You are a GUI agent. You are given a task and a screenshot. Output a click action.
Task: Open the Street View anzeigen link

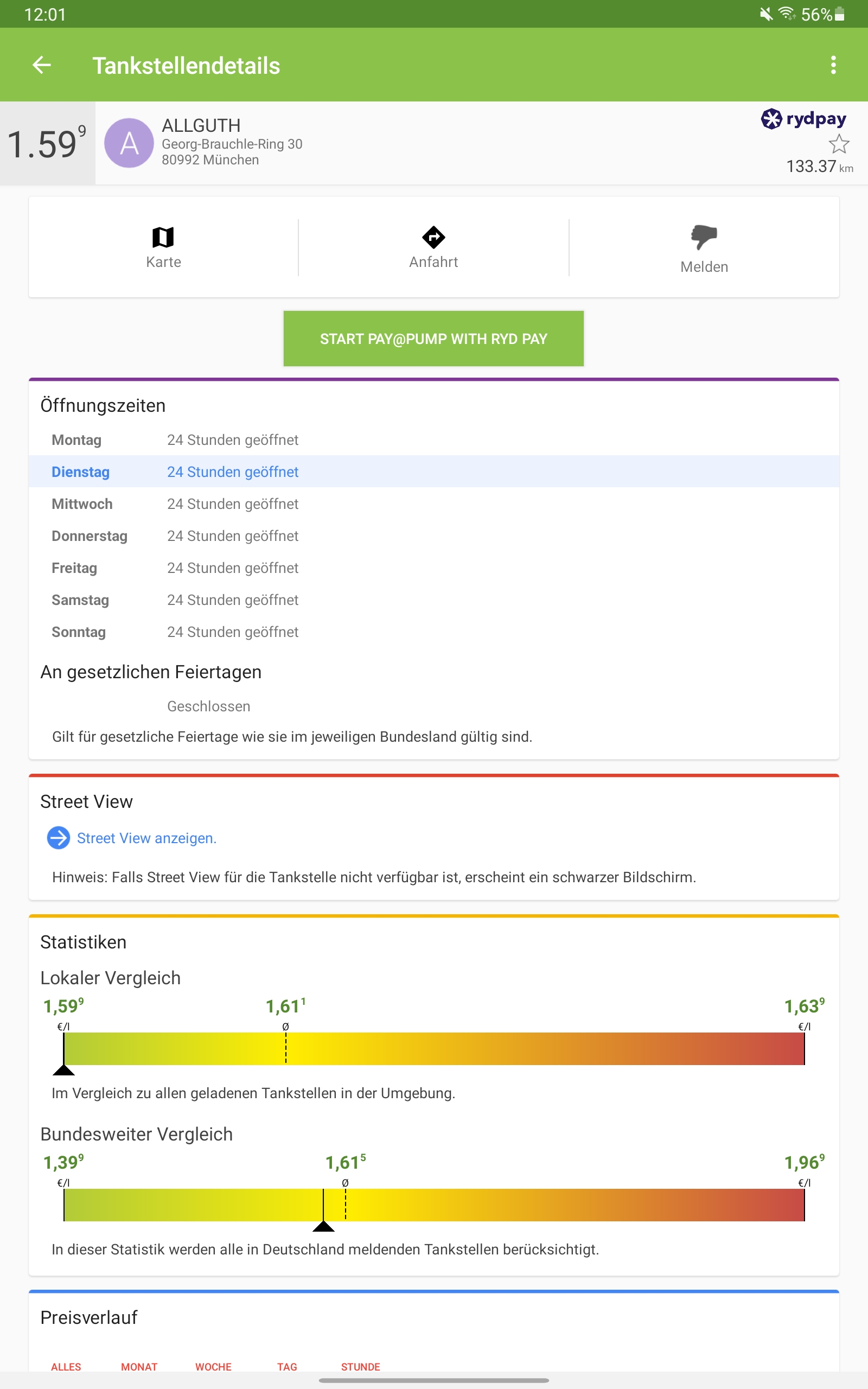(146, 838)
